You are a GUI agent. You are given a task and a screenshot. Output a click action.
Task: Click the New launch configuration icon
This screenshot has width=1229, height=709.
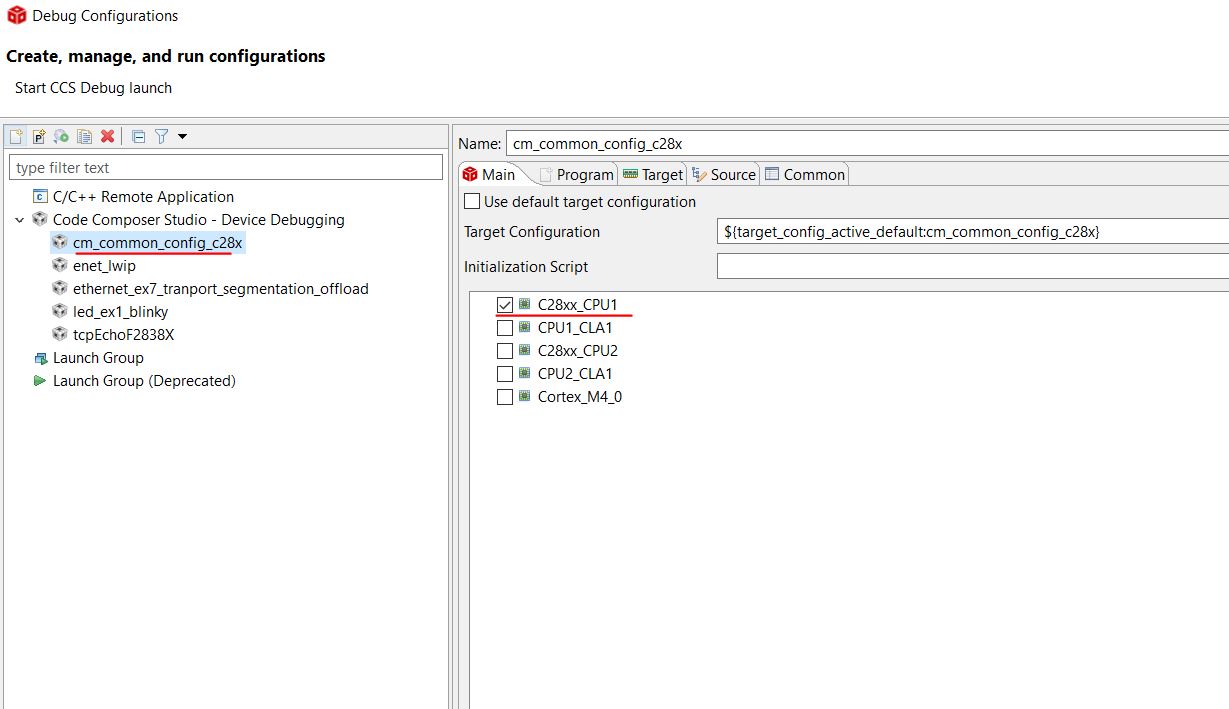coord(16,136)
